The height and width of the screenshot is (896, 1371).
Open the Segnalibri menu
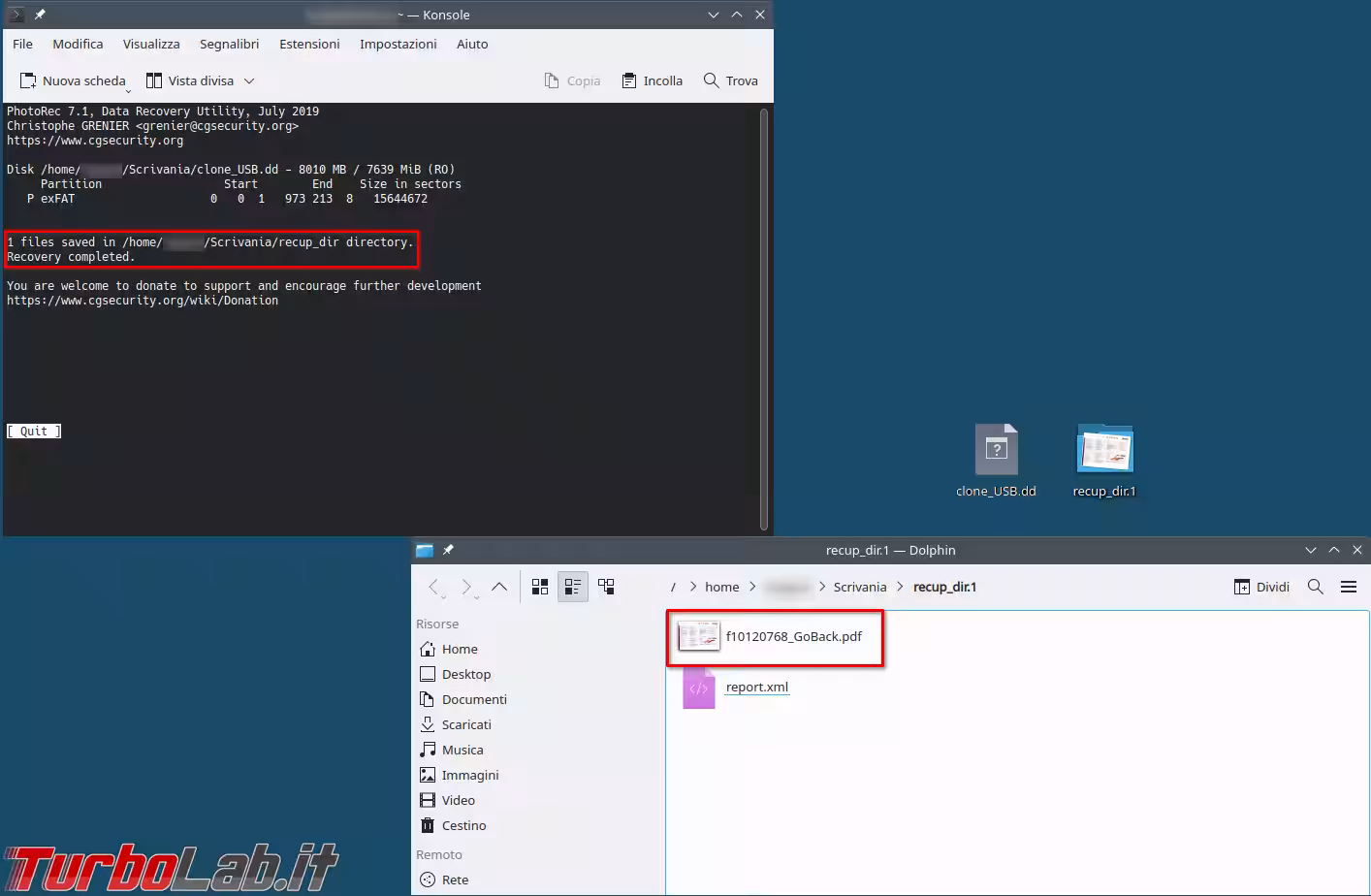click(x=229, y=45)
